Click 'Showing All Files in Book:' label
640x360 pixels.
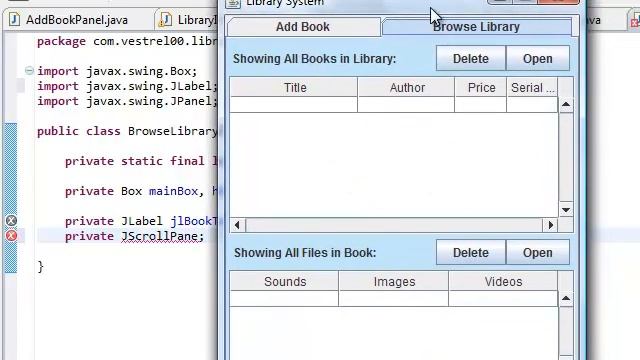point(305,253)
